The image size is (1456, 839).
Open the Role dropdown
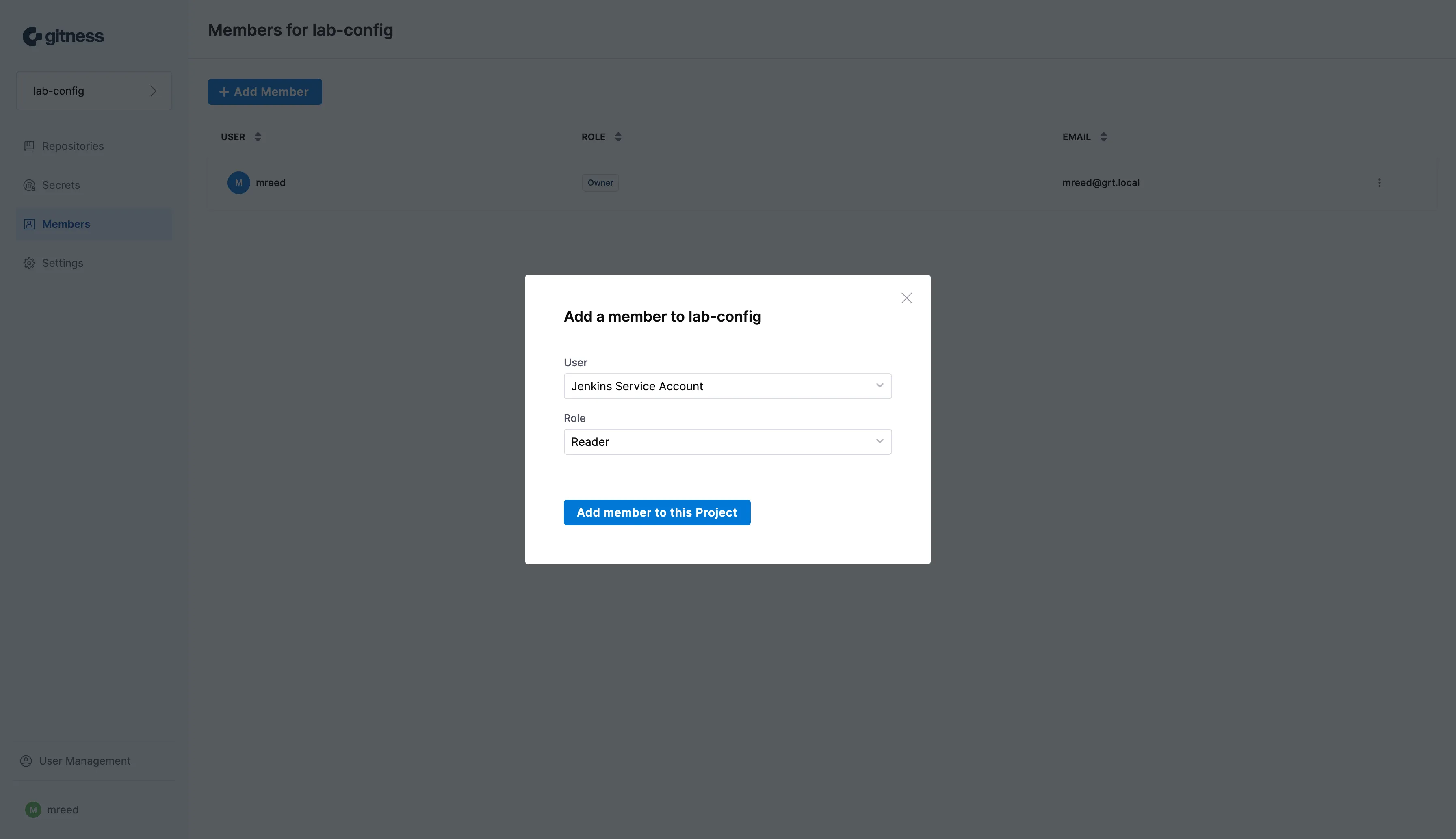pos(728,442)
